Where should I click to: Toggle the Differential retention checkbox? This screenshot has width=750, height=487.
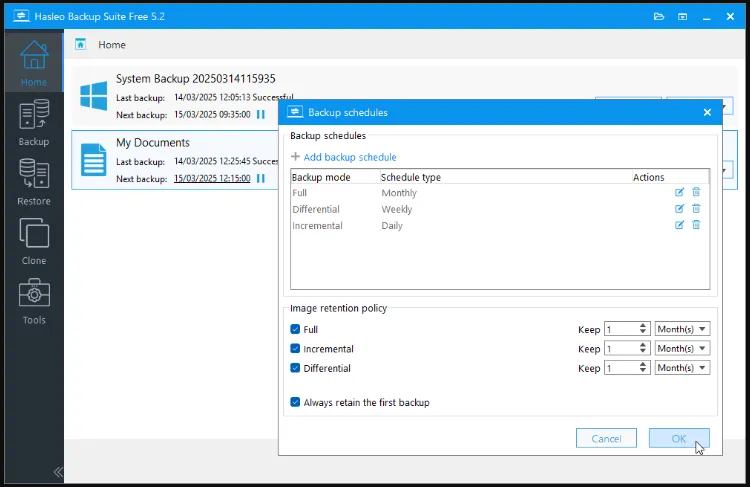295,368
